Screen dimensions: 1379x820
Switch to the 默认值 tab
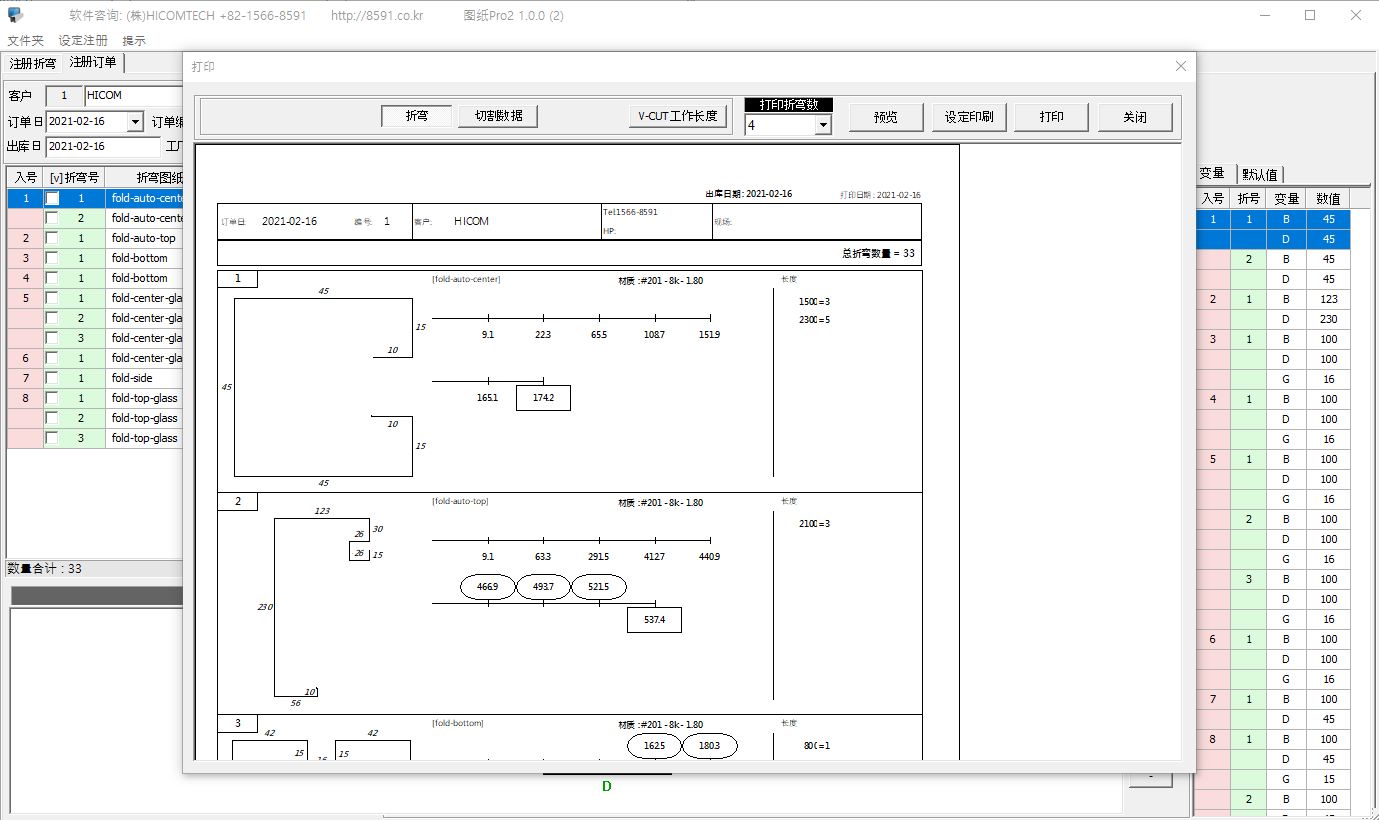[x=1259, y=174]
